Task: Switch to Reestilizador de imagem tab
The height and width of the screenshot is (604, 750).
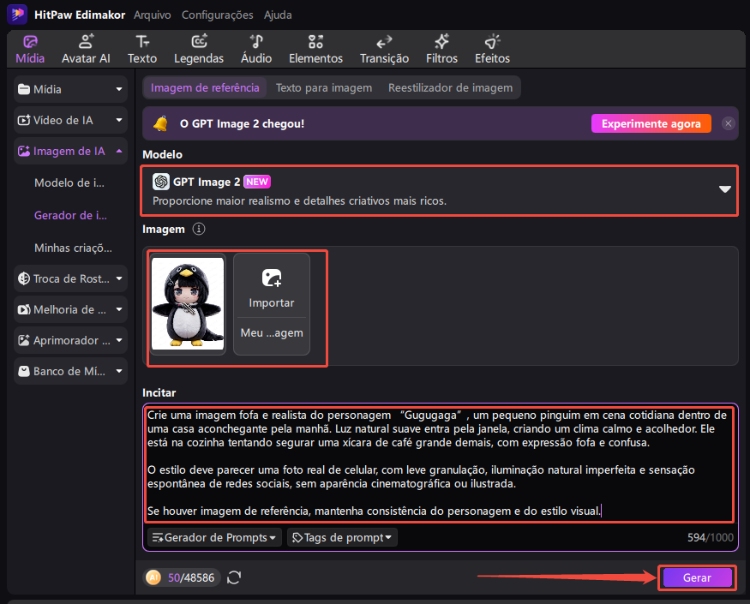Action: [450, 88]
